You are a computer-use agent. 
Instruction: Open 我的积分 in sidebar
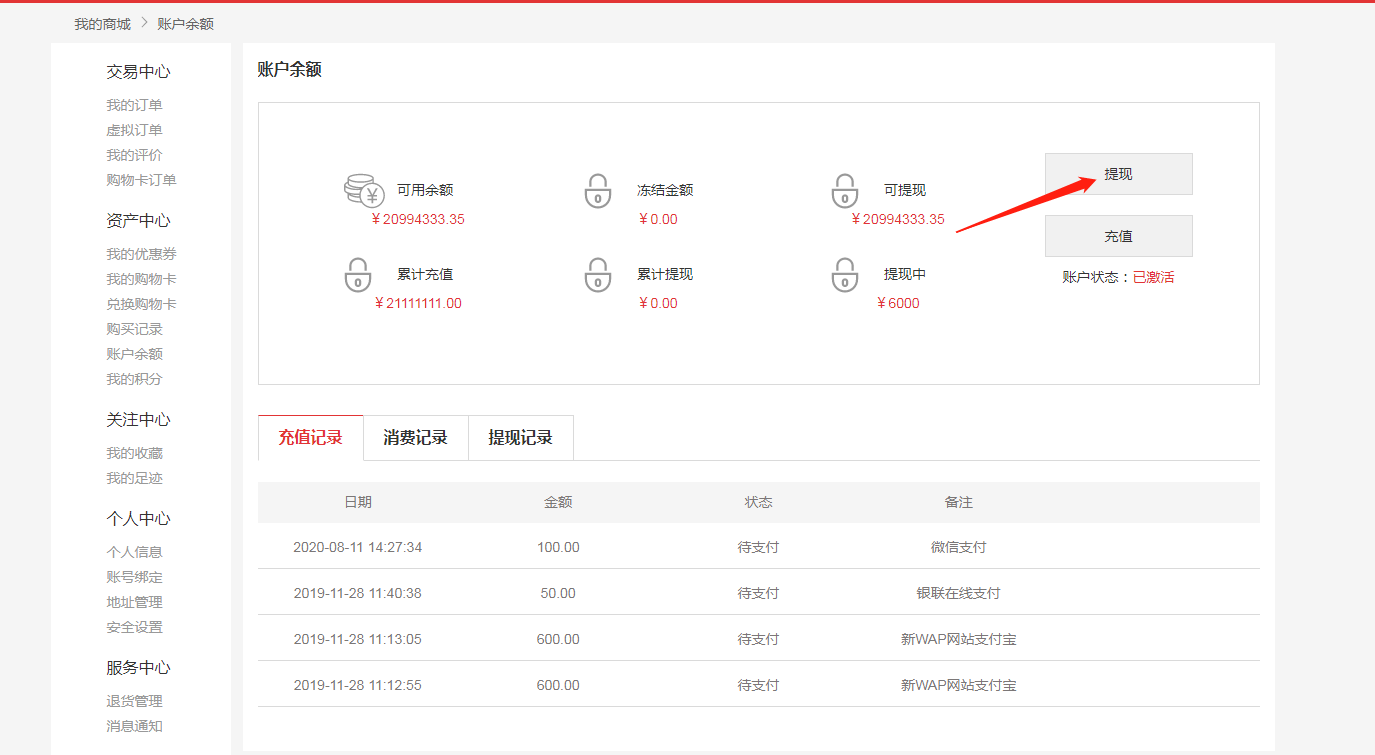click(x=134, y=379)
